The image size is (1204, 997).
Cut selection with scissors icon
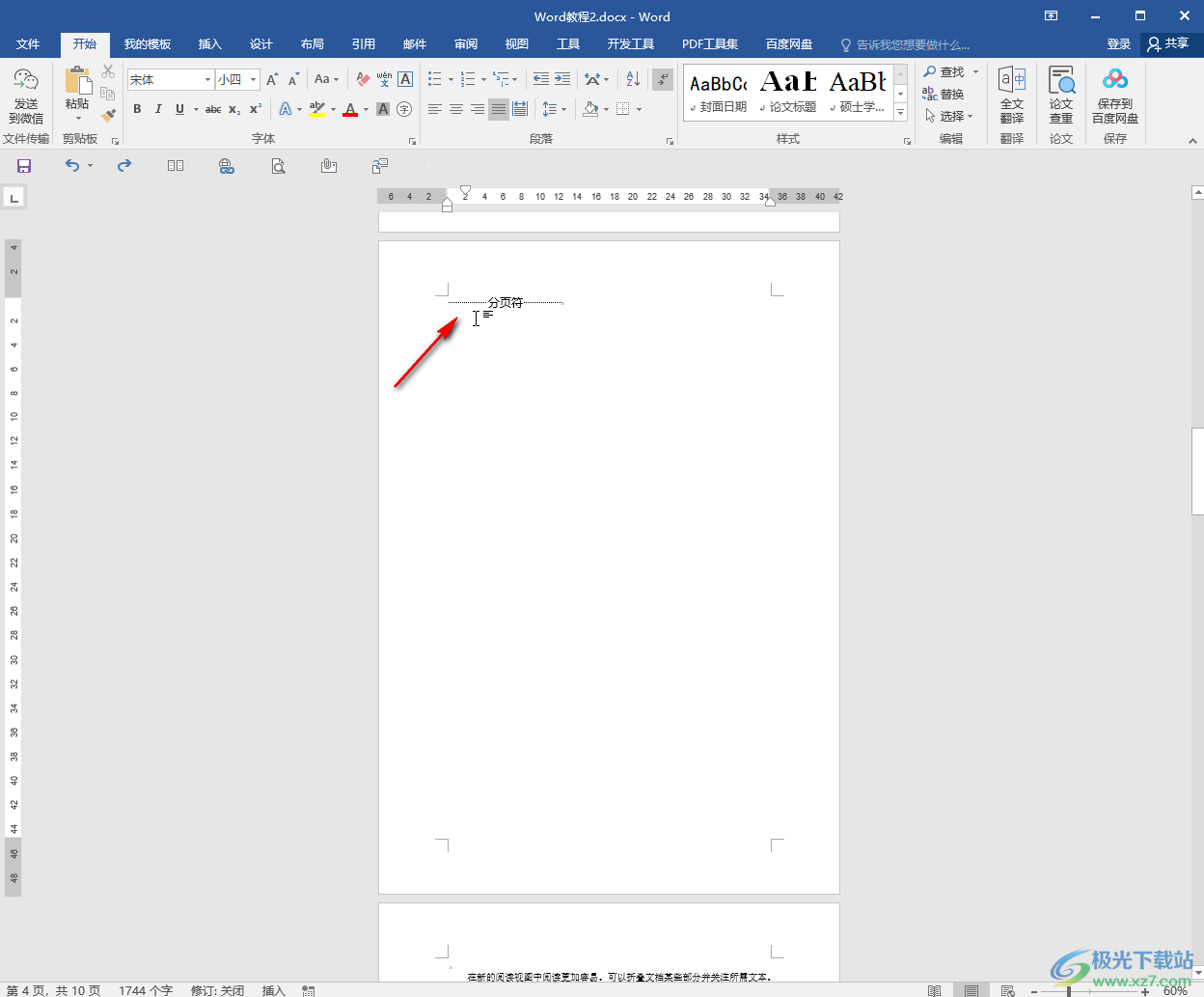108,71
